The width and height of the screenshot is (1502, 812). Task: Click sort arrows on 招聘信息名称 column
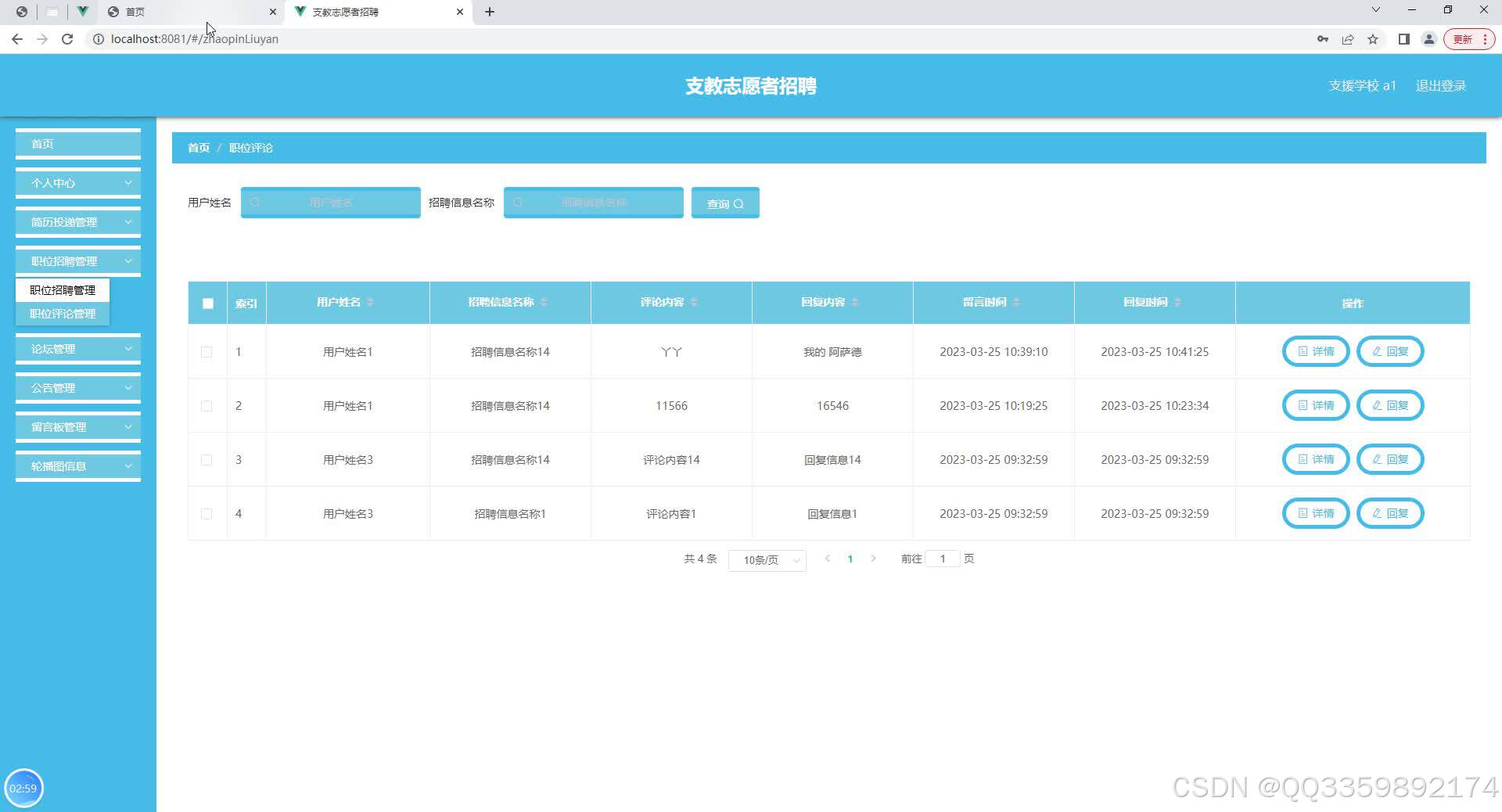[544, 302]
